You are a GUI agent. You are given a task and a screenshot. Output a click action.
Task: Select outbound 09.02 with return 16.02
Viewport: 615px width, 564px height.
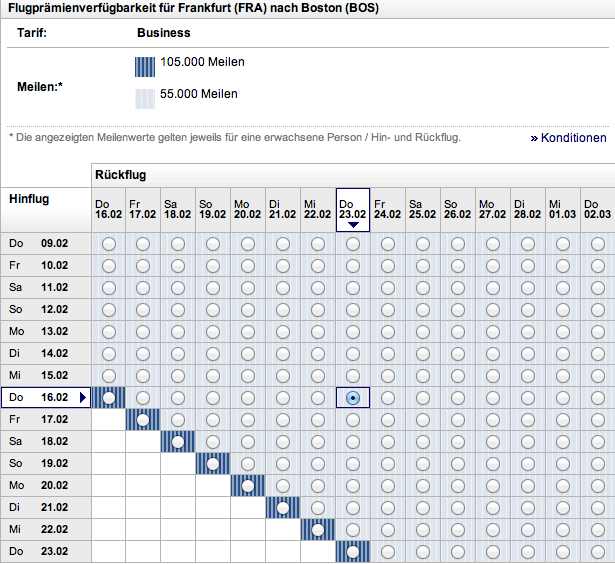109,244
